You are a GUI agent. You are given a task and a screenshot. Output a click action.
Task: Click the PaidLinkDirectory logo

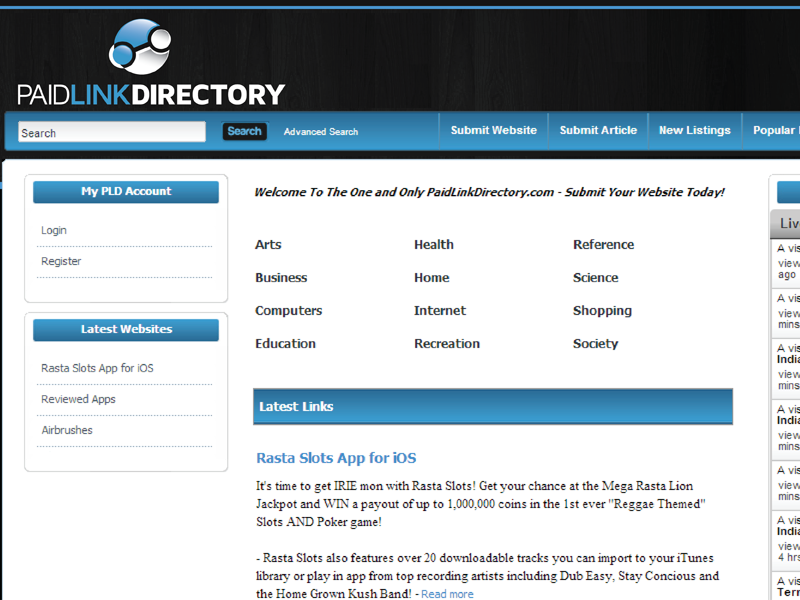tap(151, 62)
